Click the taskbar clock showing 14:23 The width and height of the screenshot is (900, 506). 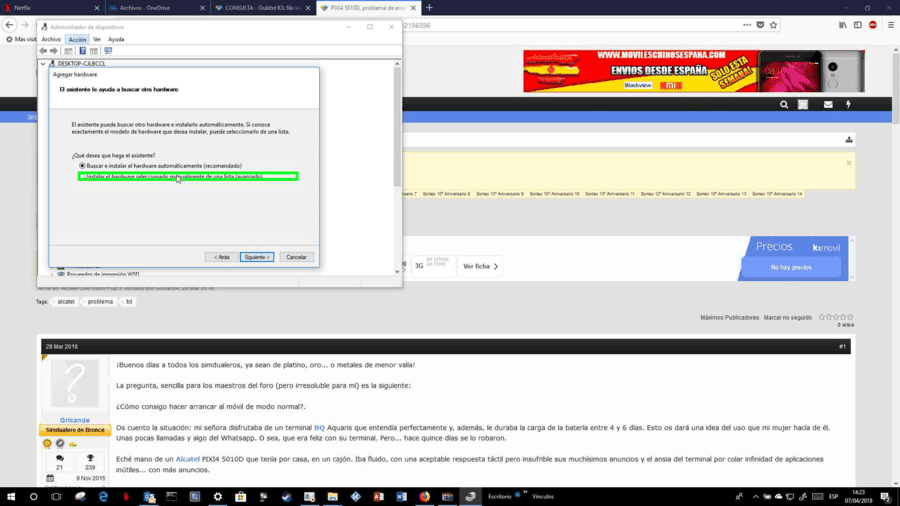(x=858, y=496)
